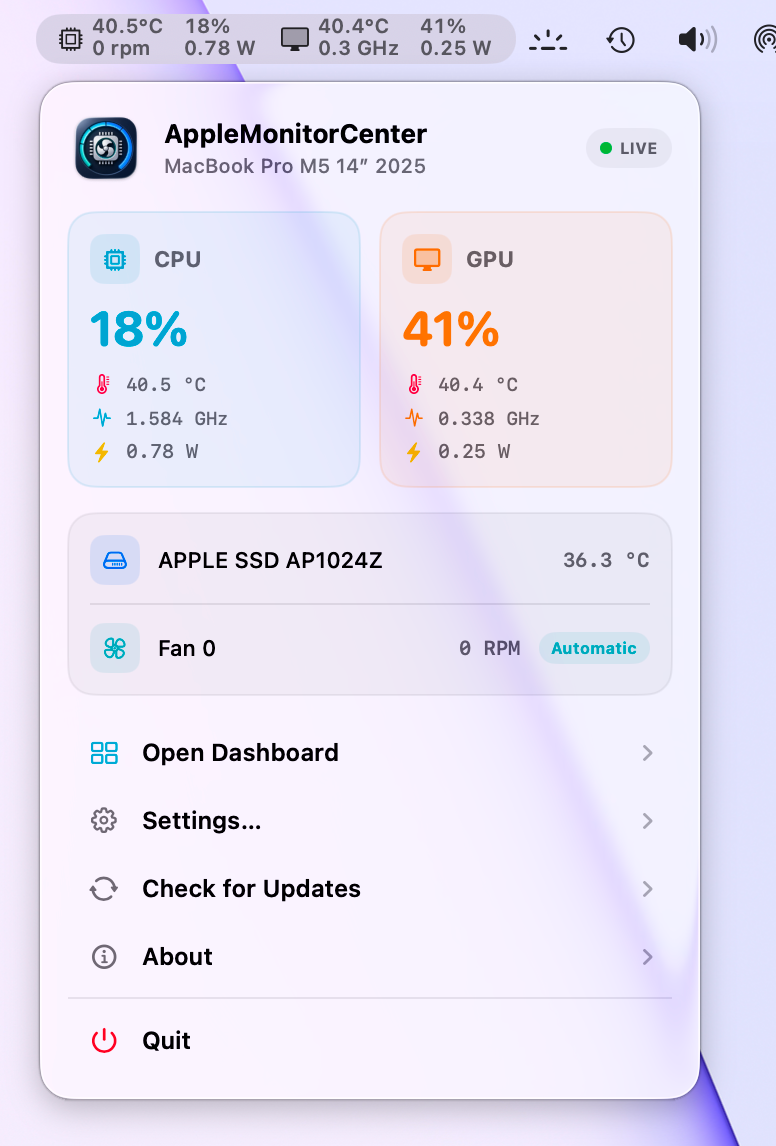Click the Fan 0 fan icon

(115, 648)
